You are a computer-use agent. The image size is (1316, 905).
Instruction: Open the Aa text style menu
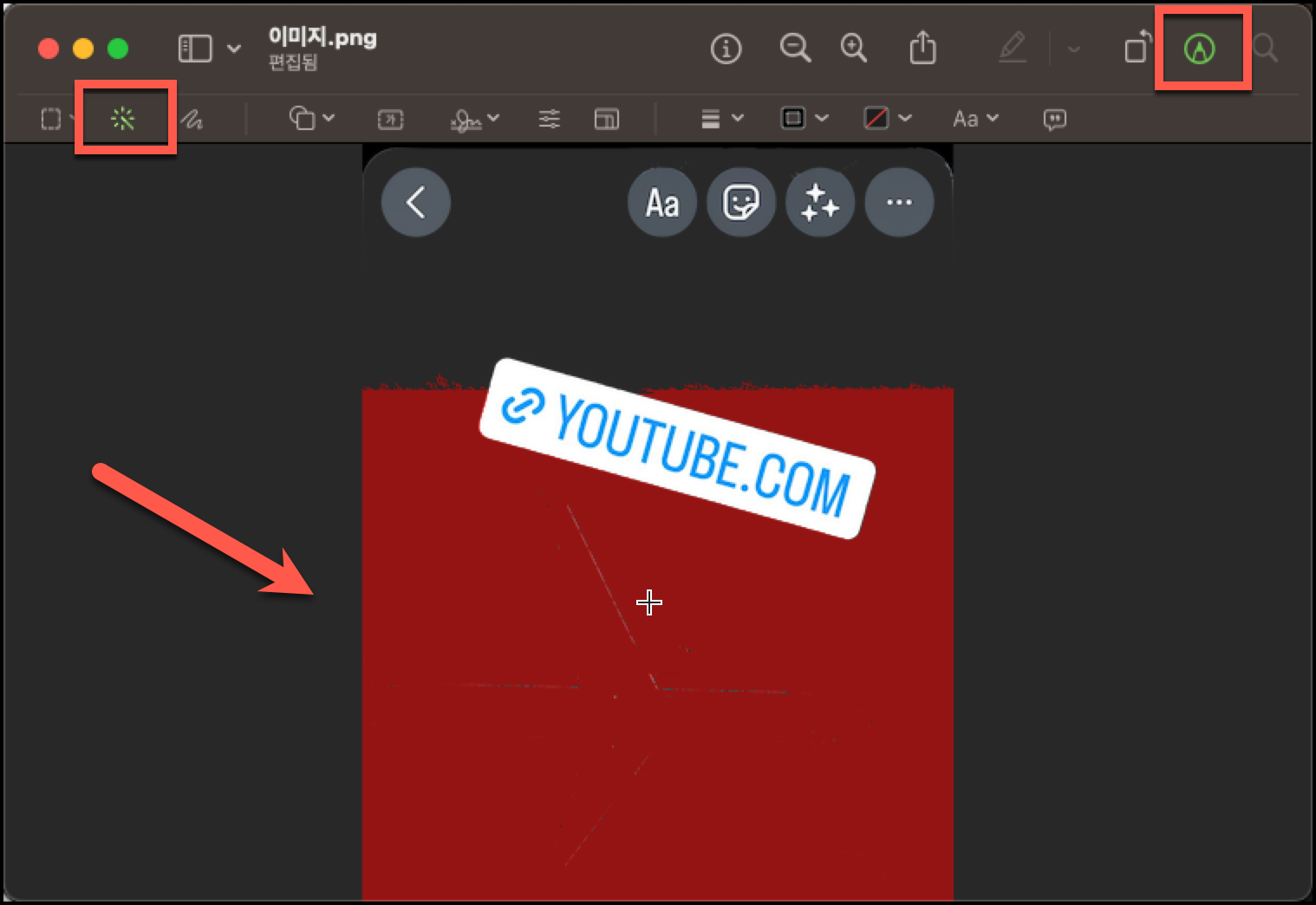[965, 119]
